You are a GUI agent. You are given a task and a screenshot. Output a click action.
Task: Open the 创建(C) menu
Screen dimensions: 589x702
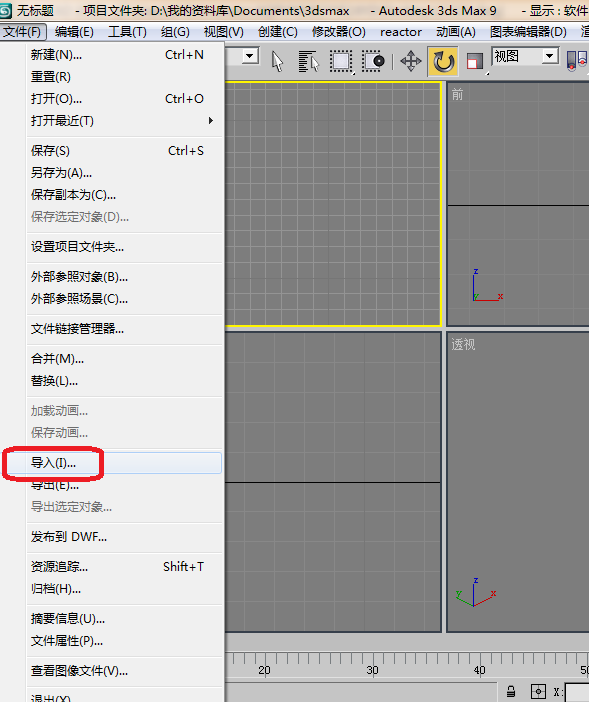(277, 32)
